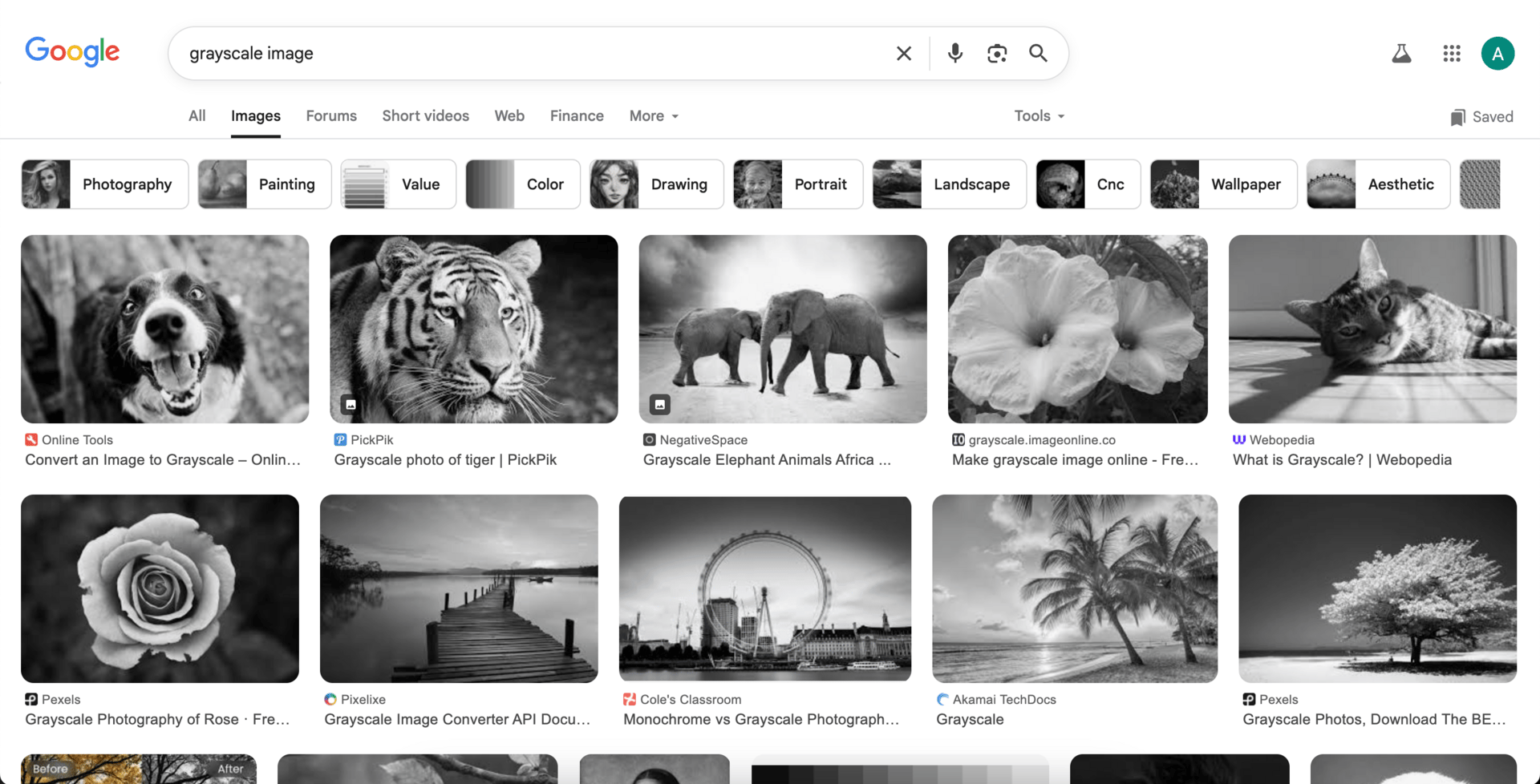This screenshot has height=784, width=1540.
Task: Open 'What is Grayscale? | Webopedia' link
Action: pyautogui.click(x=1341, y=460)
